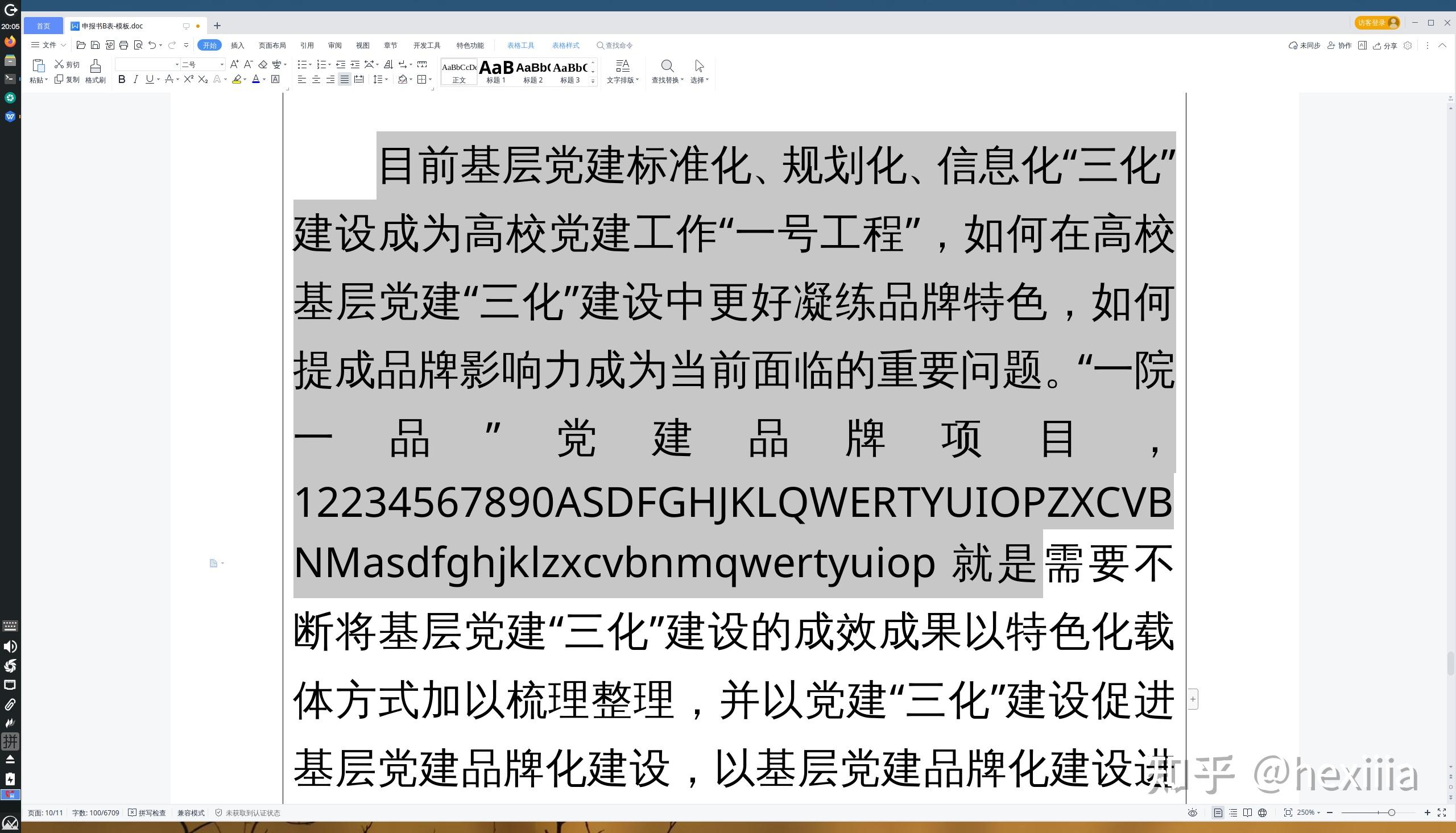Apply yellow highlight to selected text
1456x833 pixels.
click(237, 80)
